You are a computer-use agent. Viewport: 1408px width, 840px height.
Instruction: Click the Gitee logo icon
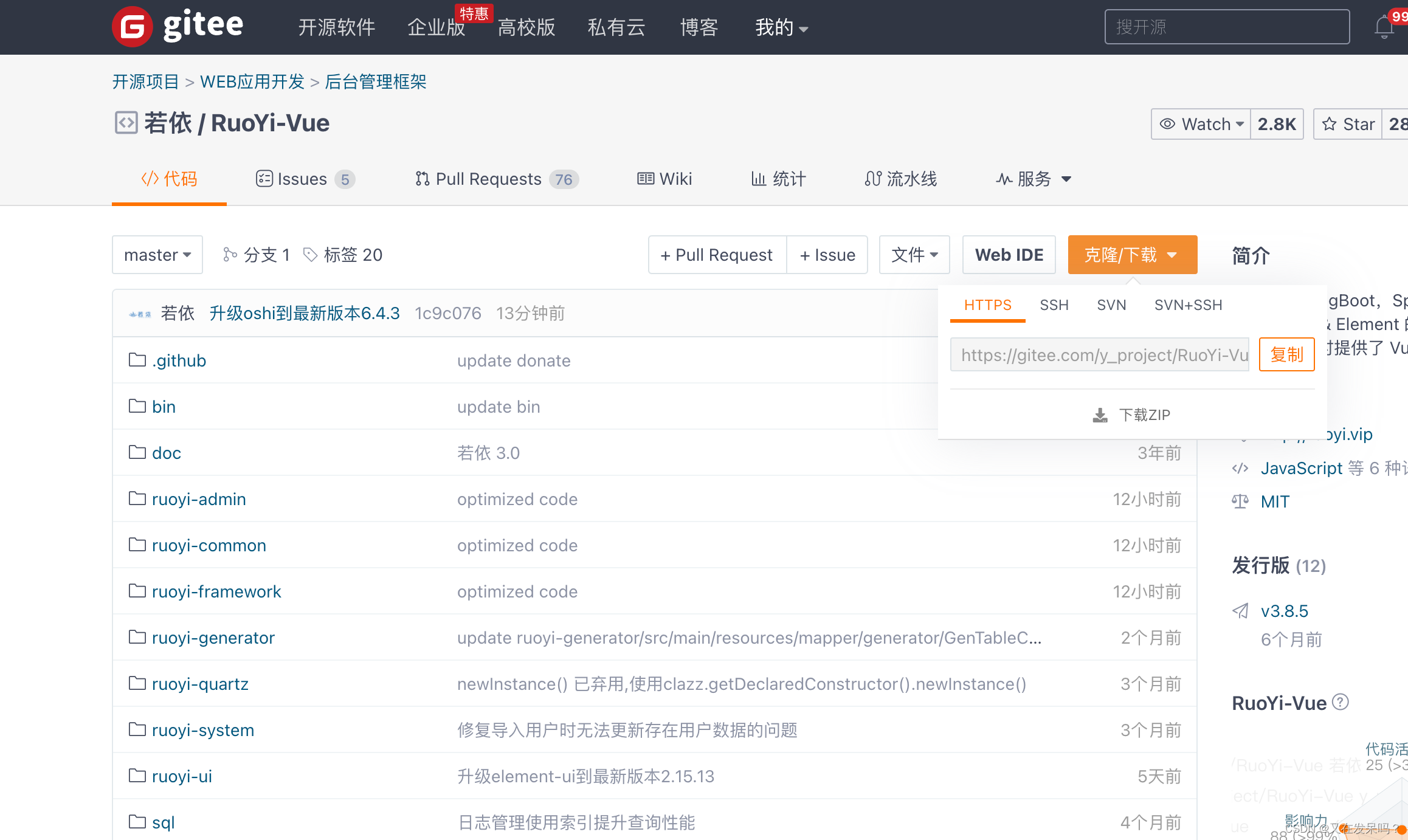132,27
